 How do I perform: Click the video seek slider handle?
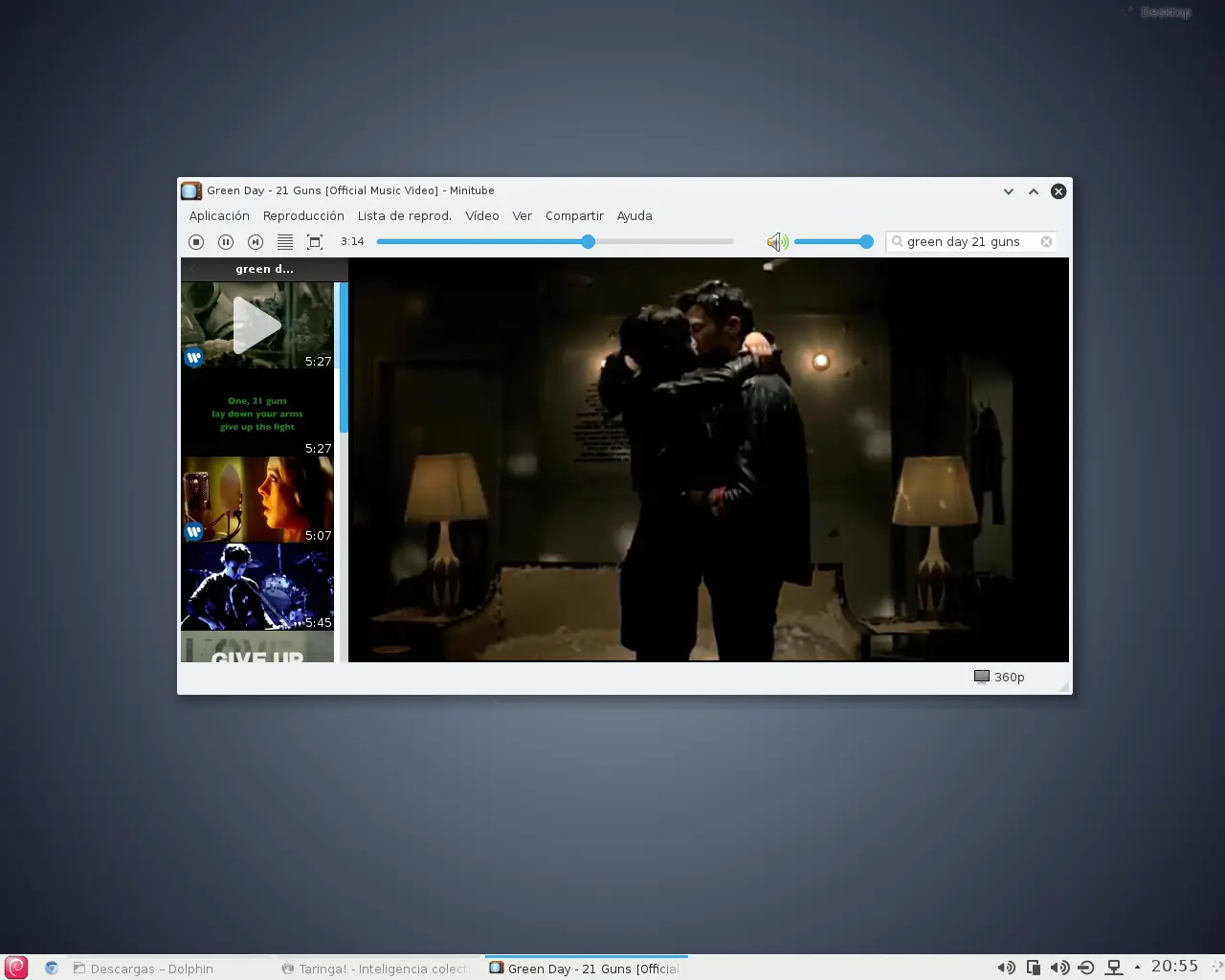(589, 242)
